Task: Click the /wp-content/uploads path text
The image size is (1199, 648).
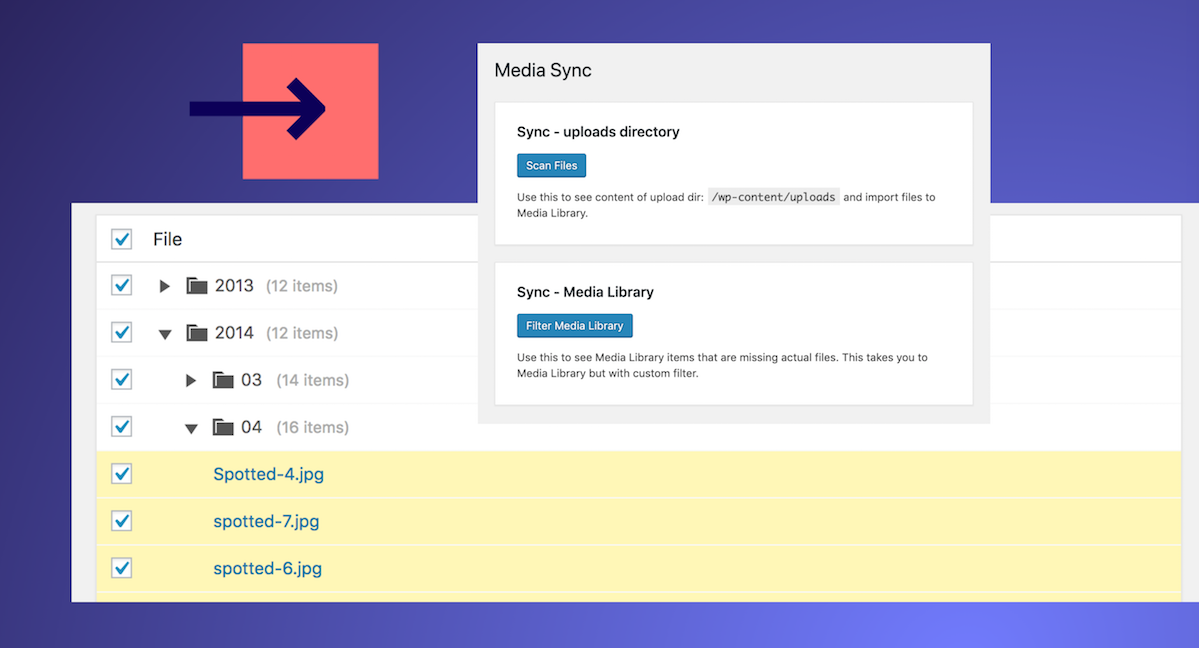Action: [773, 197]
